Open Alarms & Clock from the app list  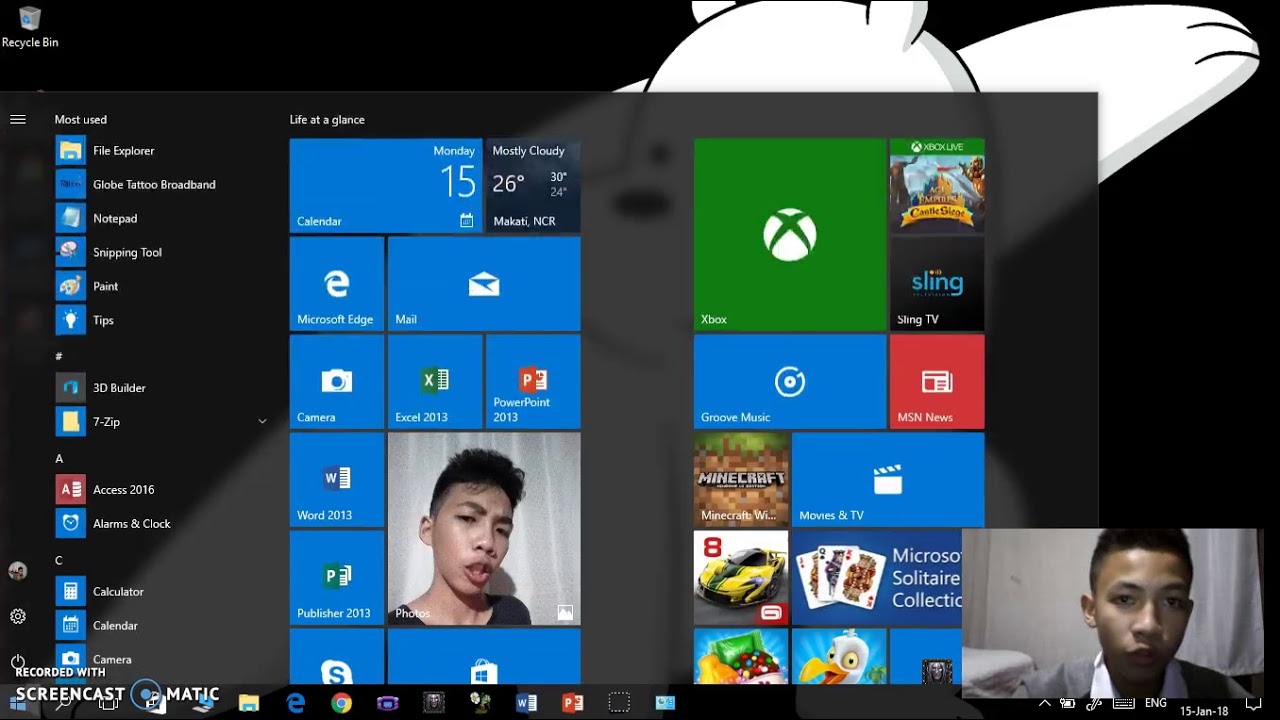[x=162, y=524]
